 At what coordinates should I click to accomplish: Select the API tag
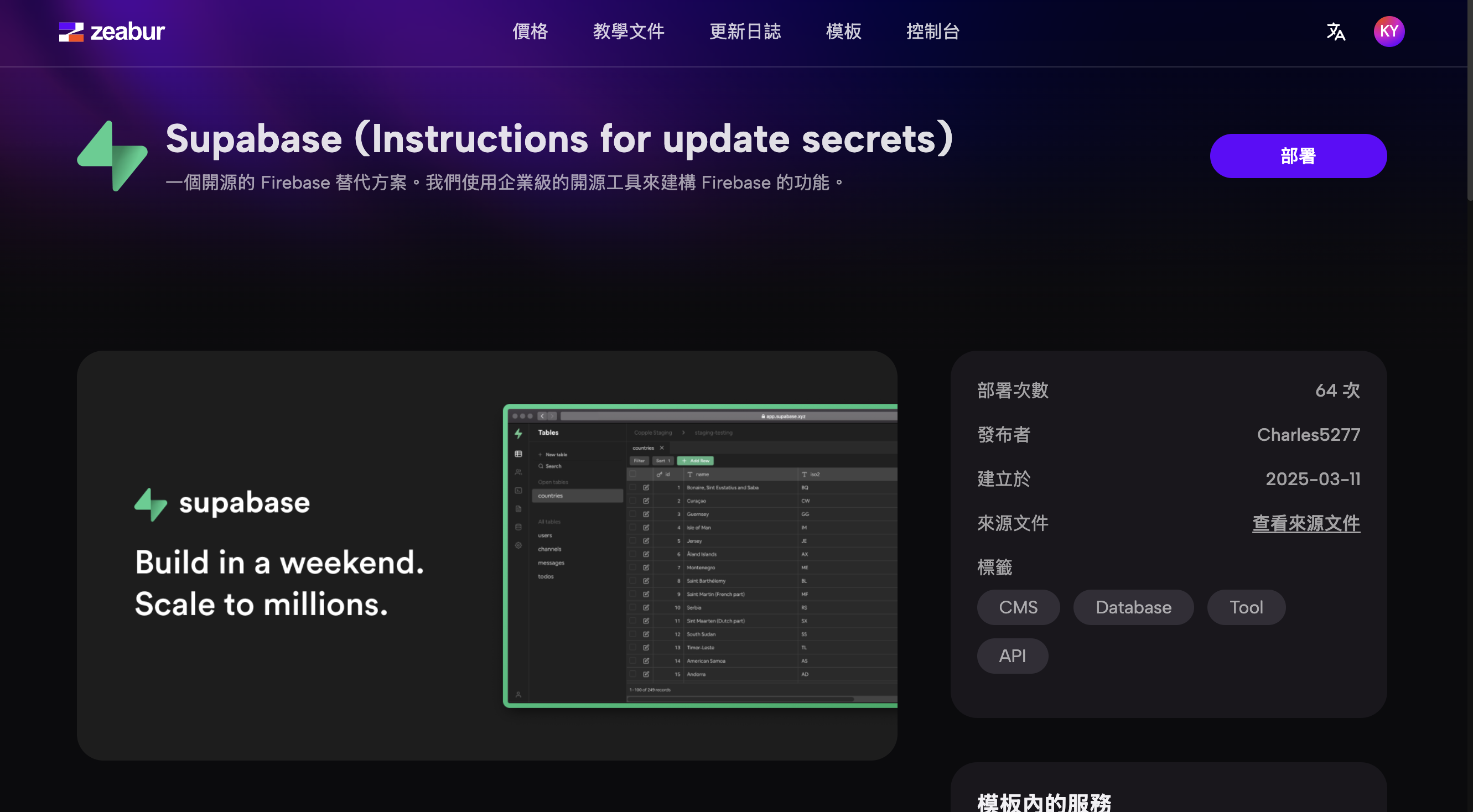click(1012, 655)
